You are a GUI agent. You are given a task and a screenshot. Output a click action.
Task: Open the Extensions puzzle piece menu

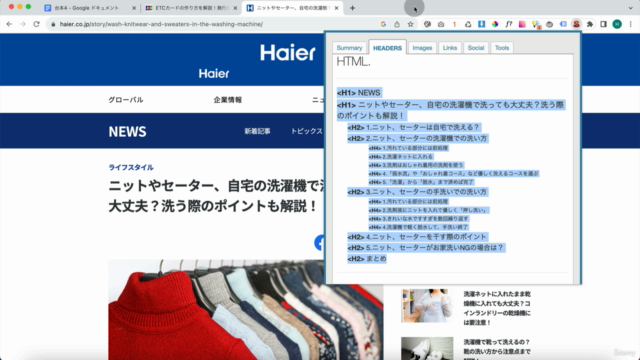pos(590,24)
